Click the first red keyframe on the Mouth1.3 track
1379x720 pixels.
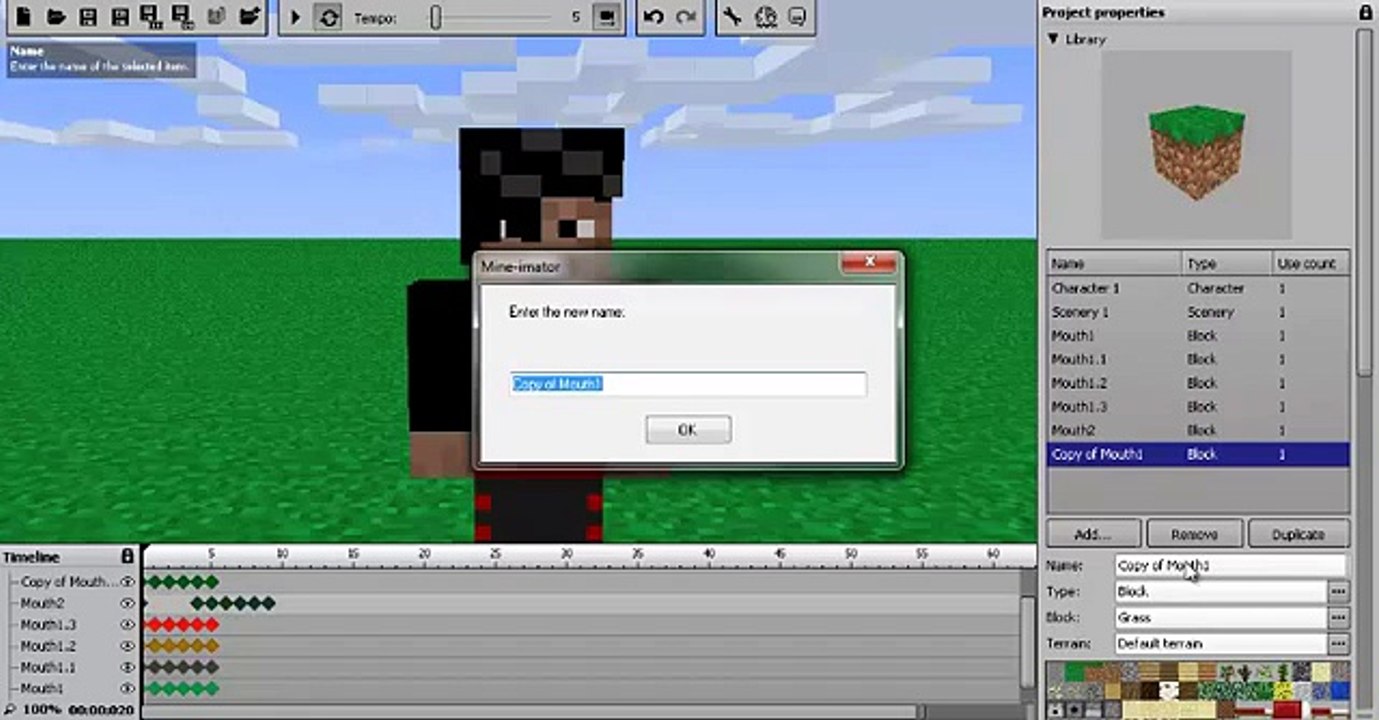(154, 625)
